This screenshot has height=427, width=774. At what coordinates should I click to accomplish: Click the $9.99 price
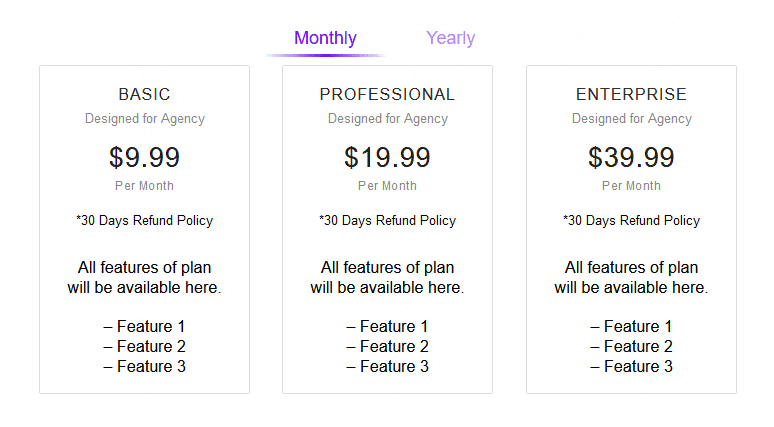click(x=144, y=157)
